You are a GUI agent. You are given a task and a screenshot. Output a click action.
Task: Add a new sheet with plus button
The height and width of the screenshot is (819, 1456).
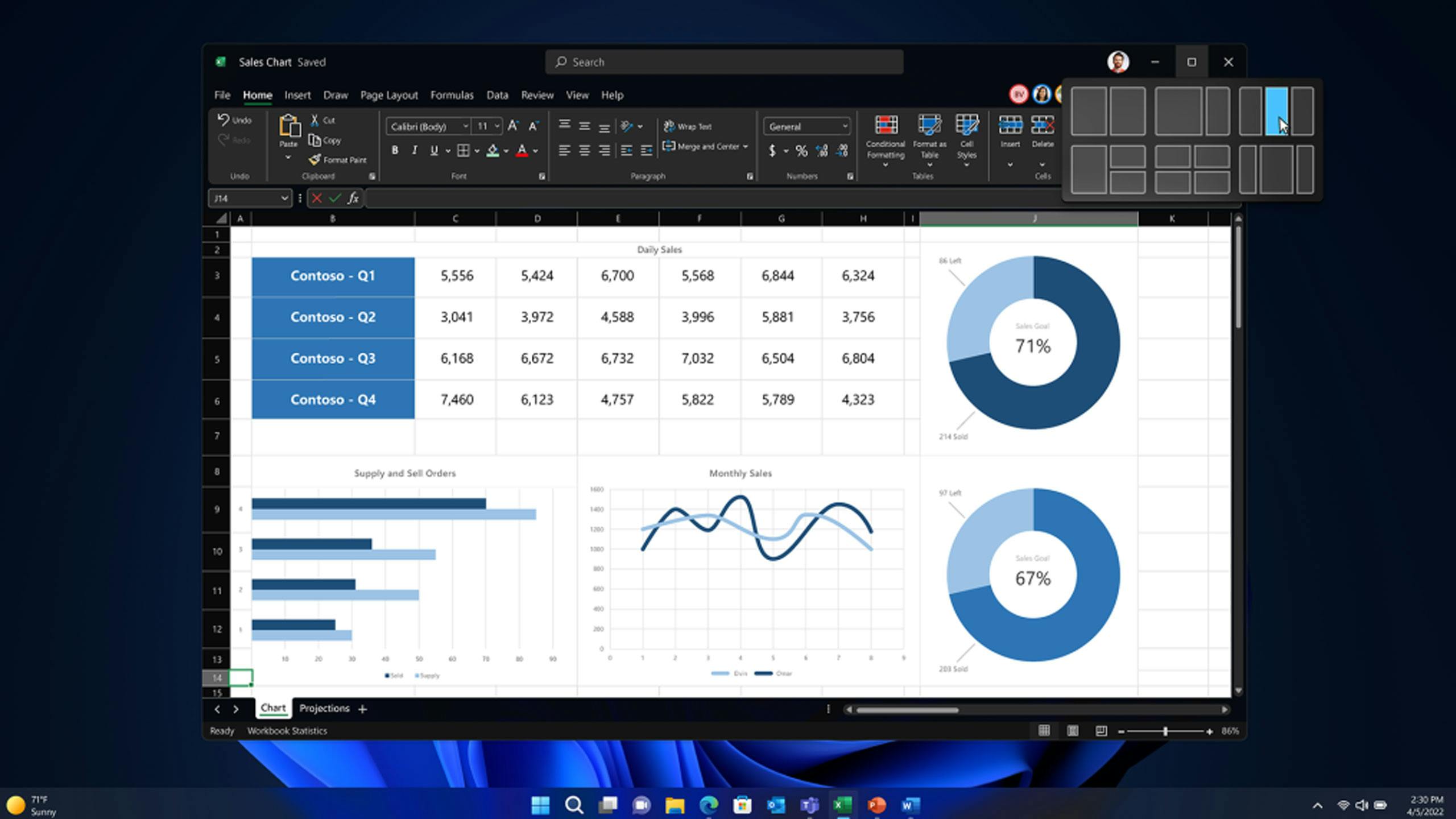363,709
